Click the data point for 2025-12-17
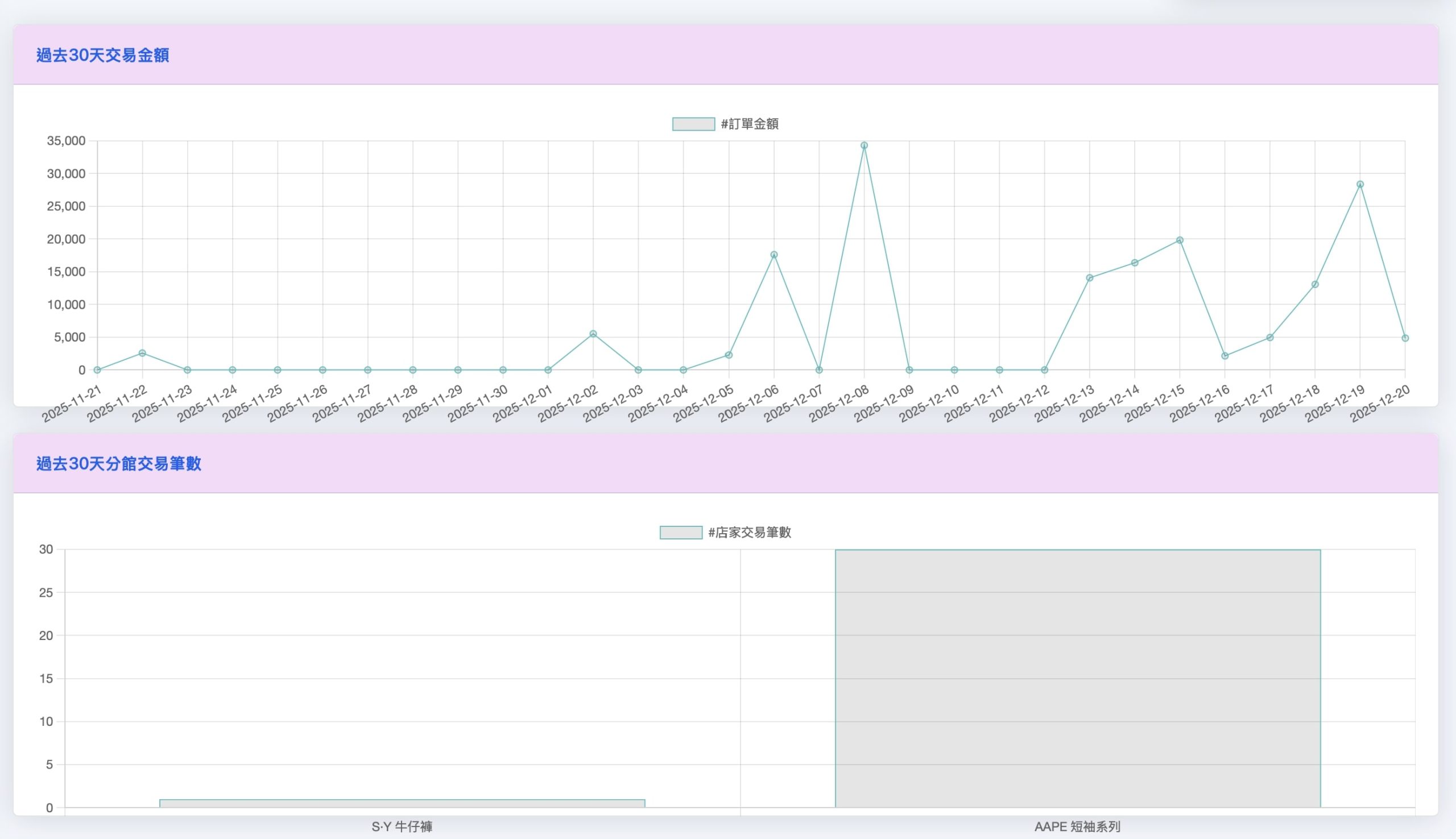Image resolution: width=1456 pixels, height=839 pixels. [x=1270, y=338]
